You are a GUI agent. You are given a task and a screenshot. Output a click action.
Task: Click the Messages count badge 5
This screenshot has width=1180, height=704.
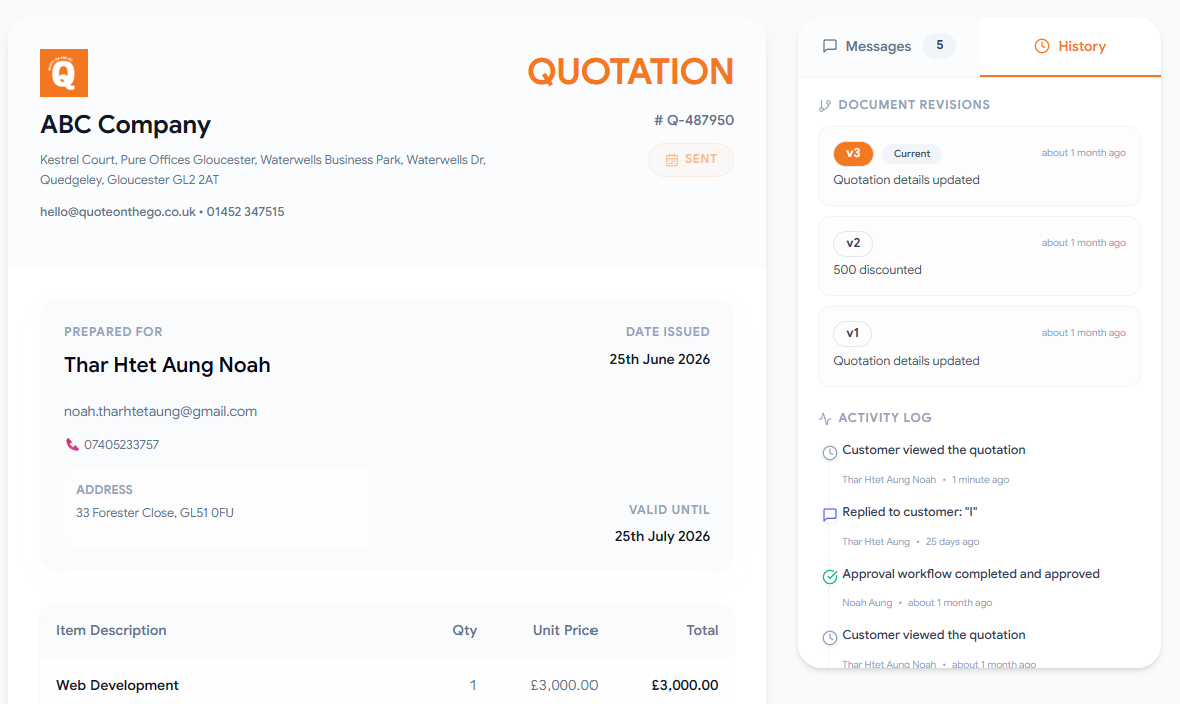pos(939,45)
